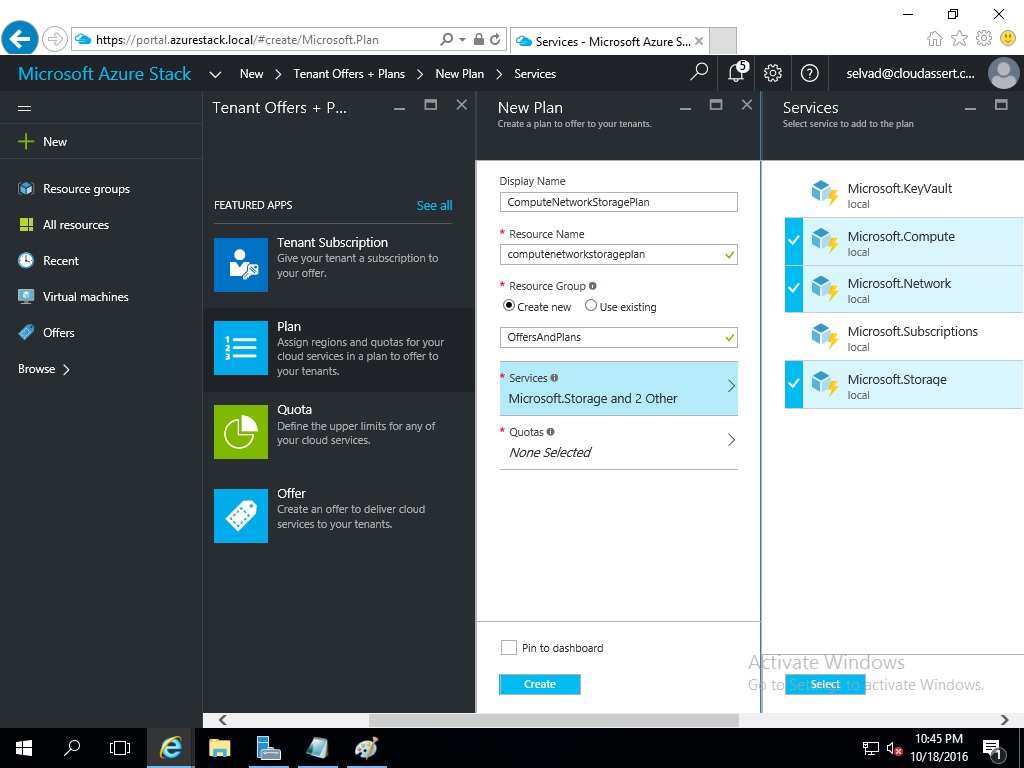Click the Resource Name input field
Viewport: 1024px width, 768px height.
618,254
